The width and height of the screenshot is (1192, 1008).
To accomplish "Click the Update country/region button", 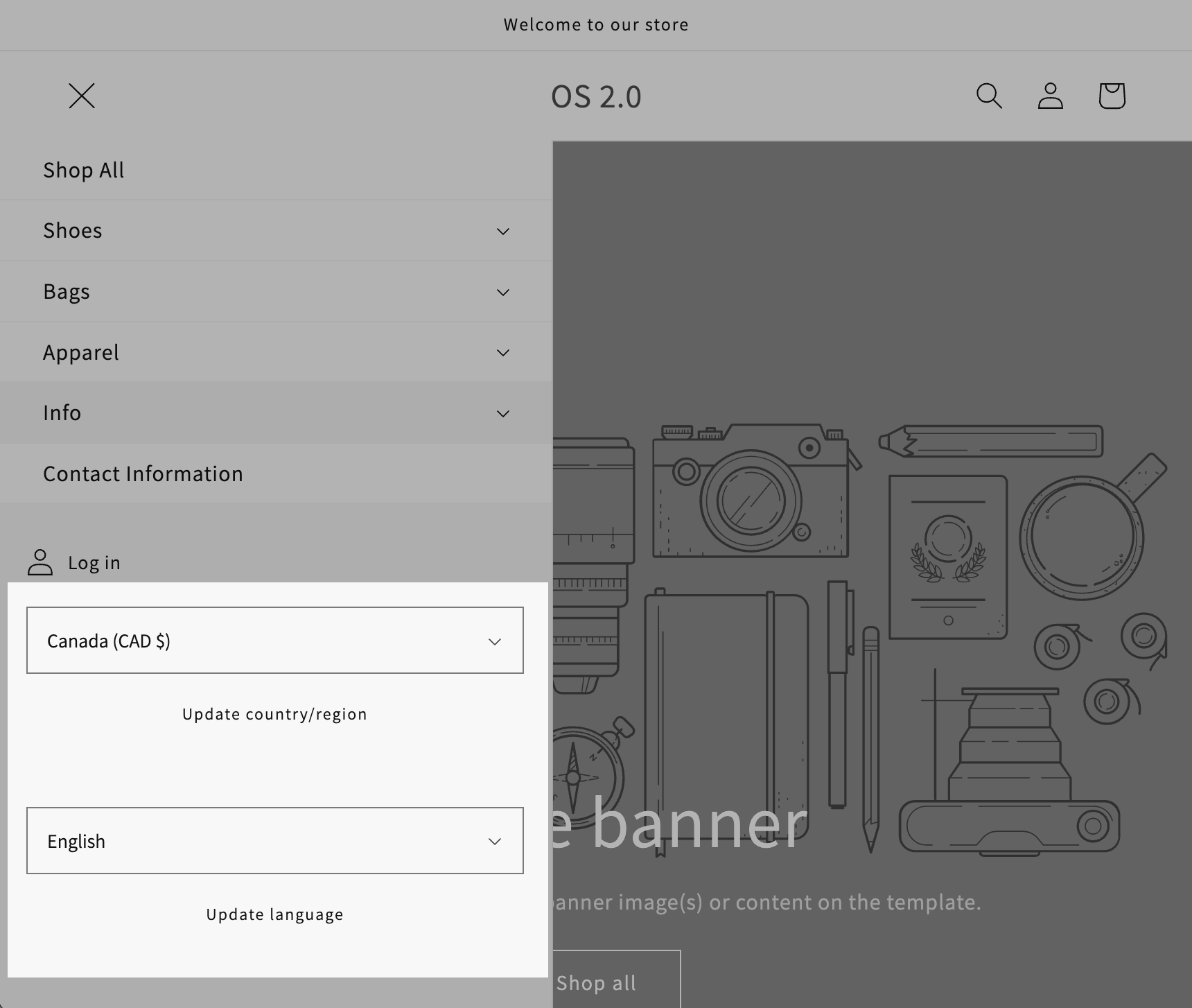I will (274, 713).
